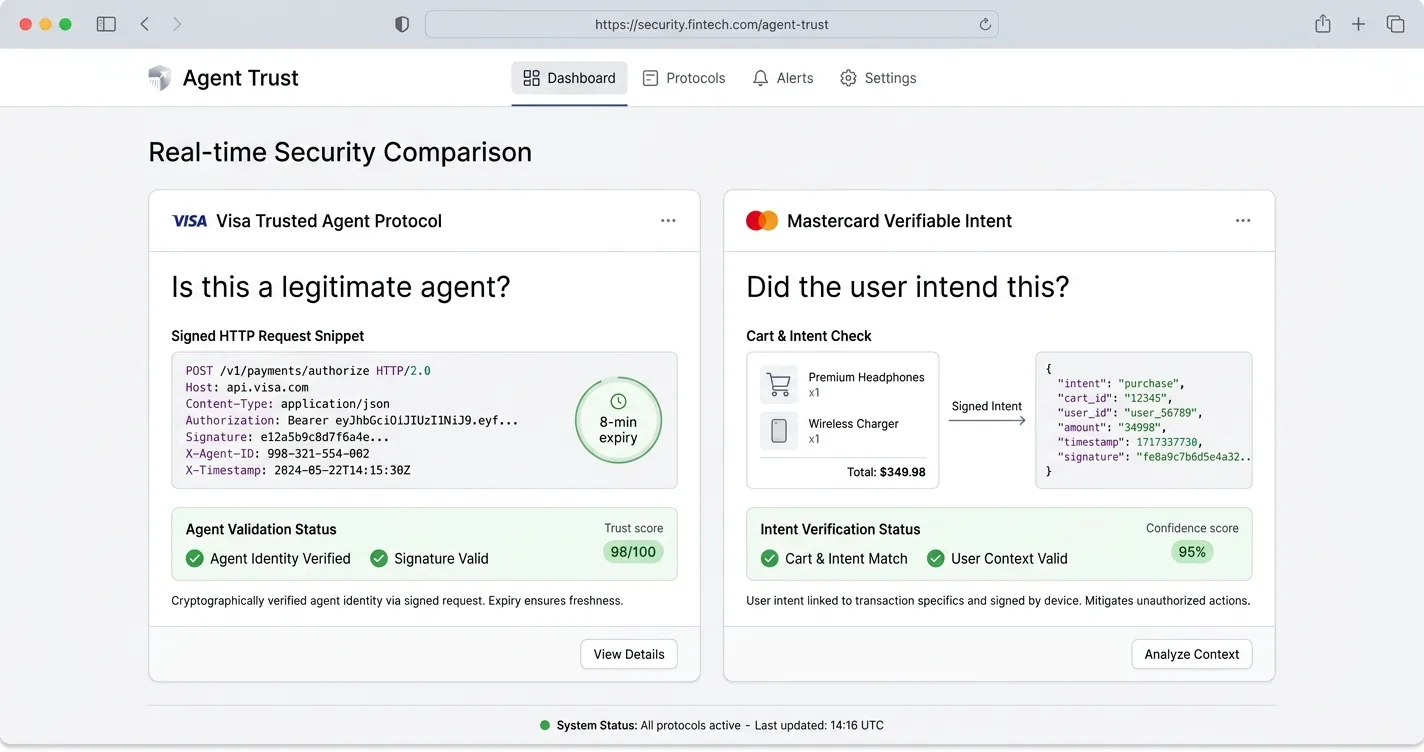
Task: Show tab overview icon
Action: point(1395,24)
